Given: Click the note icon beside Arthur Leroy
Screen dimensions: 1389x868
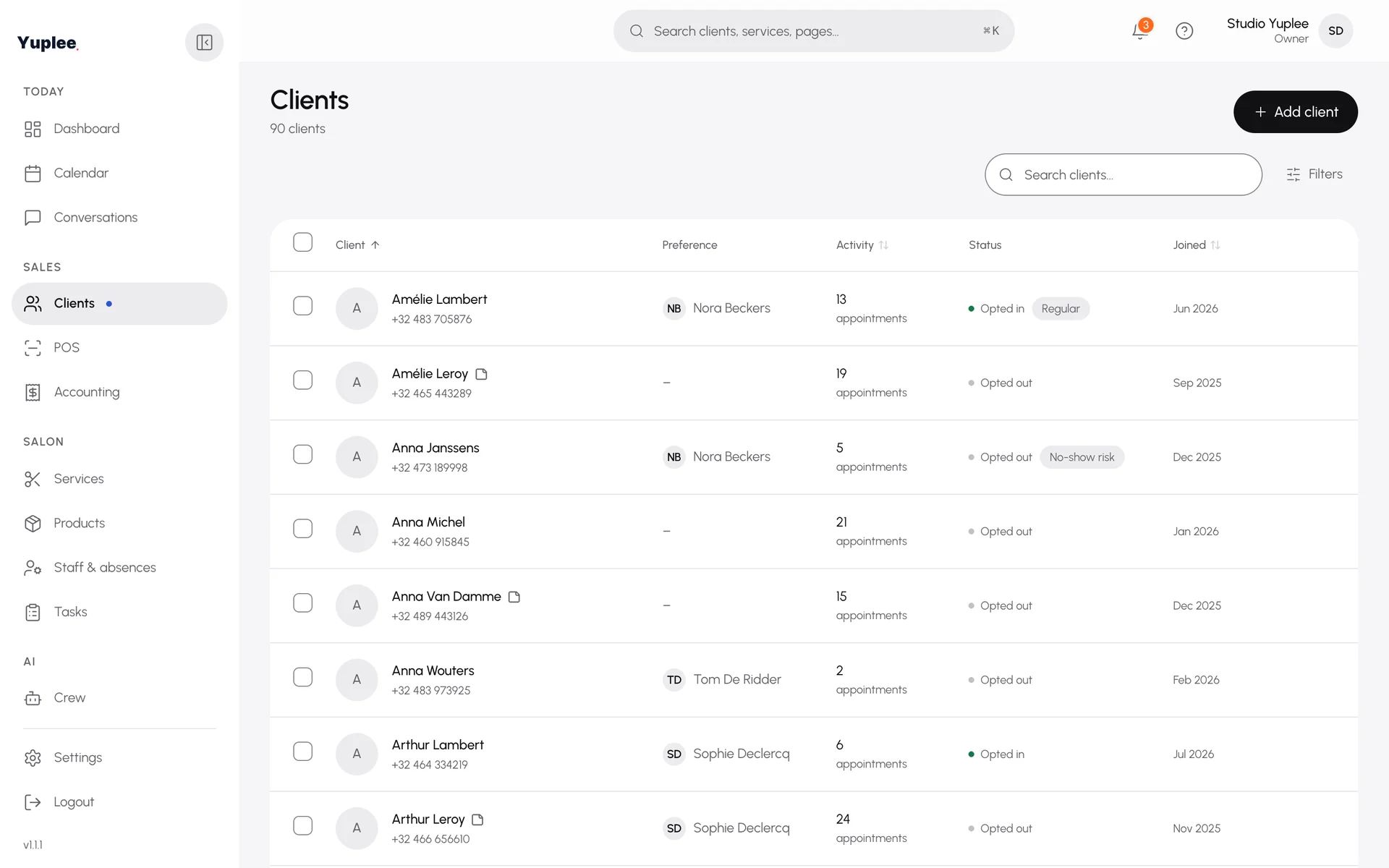Looking at the screenshot, I should pyautogui.click(x=477, y=820).
